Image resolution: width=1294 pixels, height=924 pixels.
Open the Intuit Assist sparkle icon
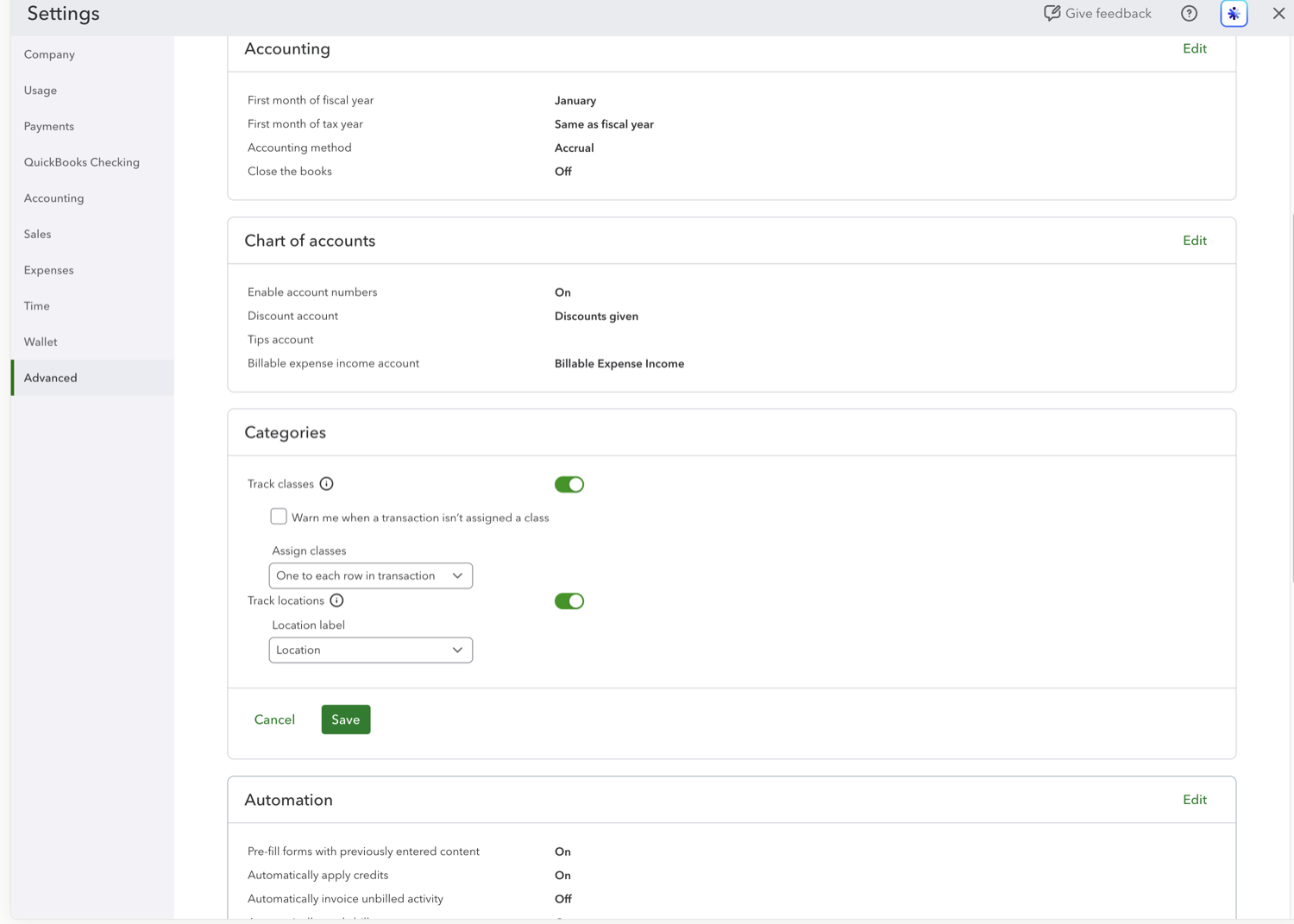pyautogui.click(x=1234, y=13)
